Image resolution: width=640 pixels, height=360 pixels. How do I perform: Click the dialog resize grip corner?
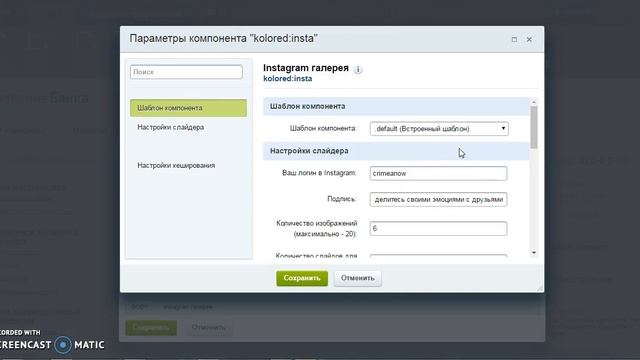pos(540,289)
